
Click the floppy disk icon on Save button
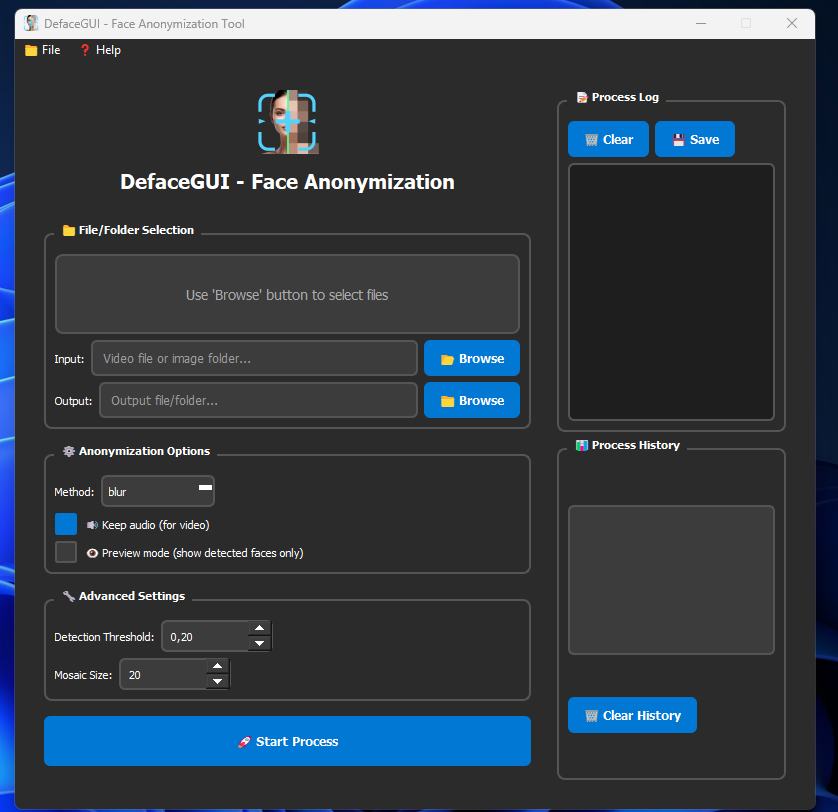[x=678, y=140]
